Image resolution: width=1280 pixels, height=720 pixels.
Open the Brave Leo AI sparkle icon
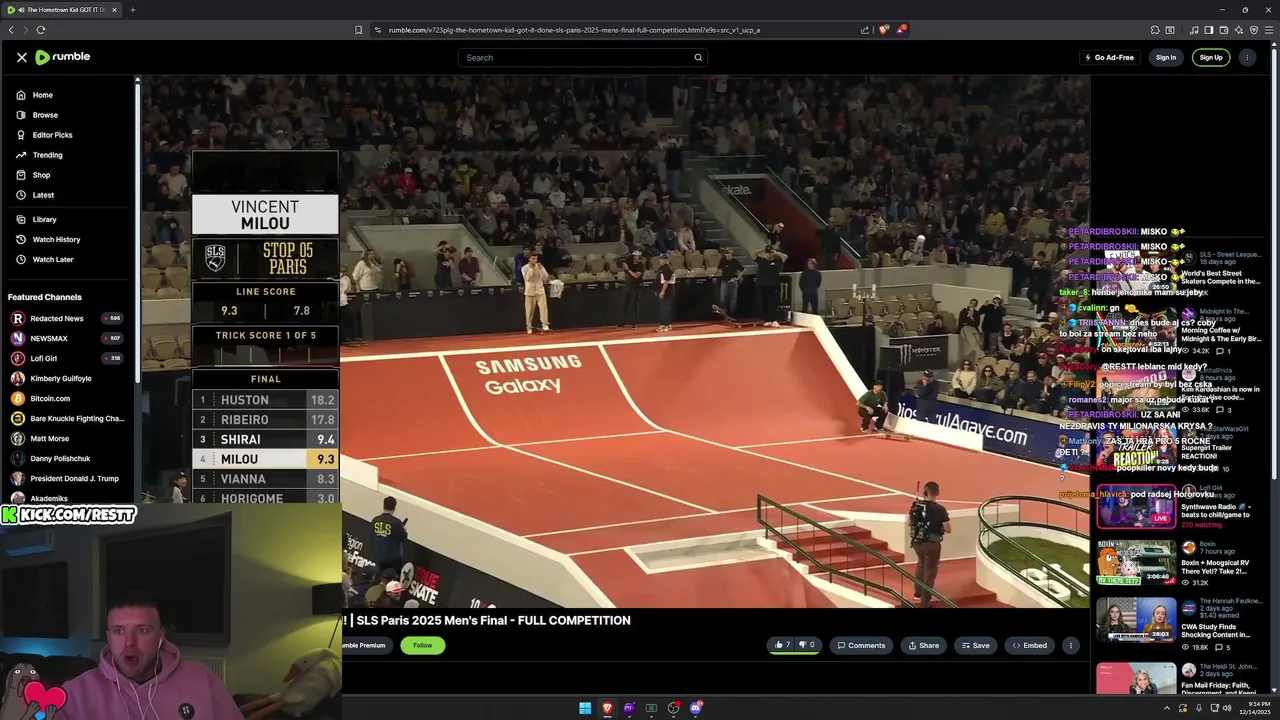tap(1238, 30)
